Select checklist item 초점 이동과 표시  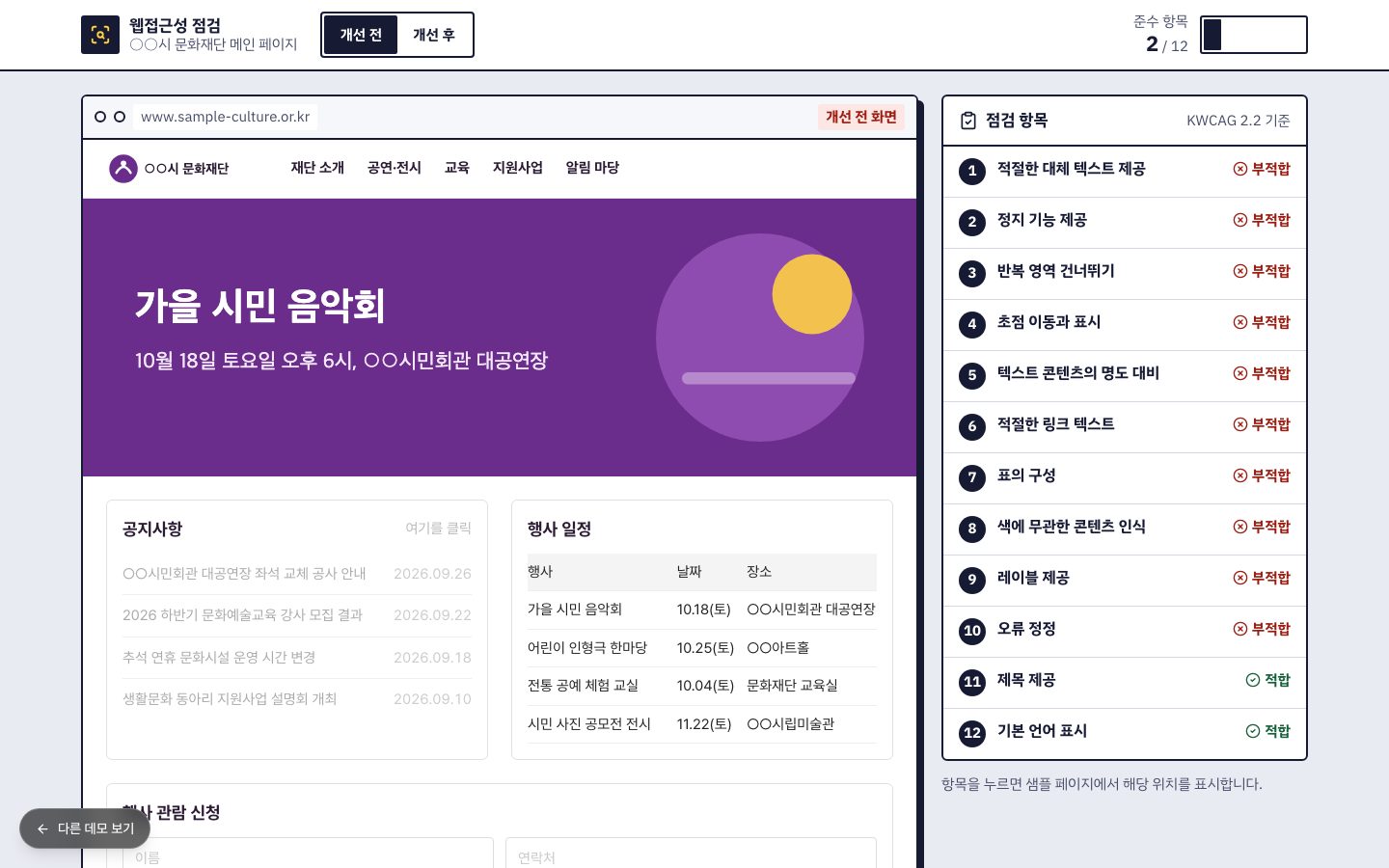(1125, 325)
